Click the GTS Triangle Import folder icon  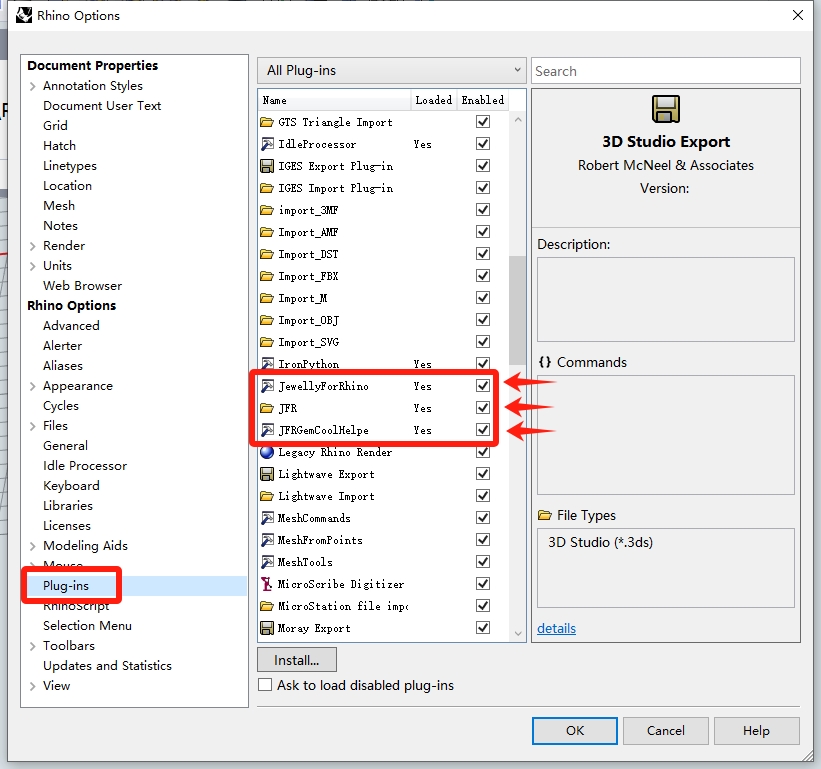click(267, 122)
